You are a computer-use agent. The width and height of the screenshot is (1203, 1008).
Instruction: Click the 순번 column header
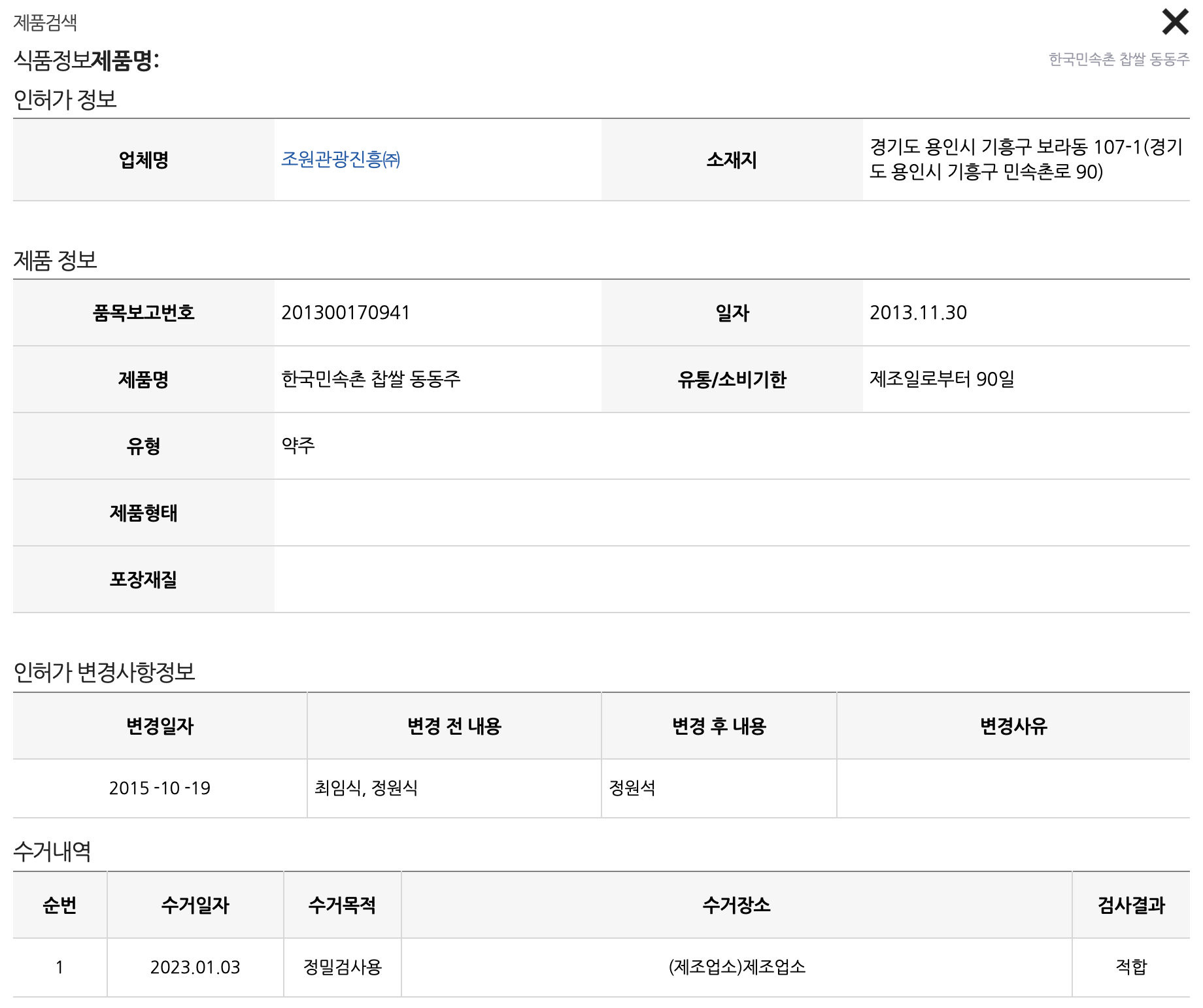[x=60, y=905]
